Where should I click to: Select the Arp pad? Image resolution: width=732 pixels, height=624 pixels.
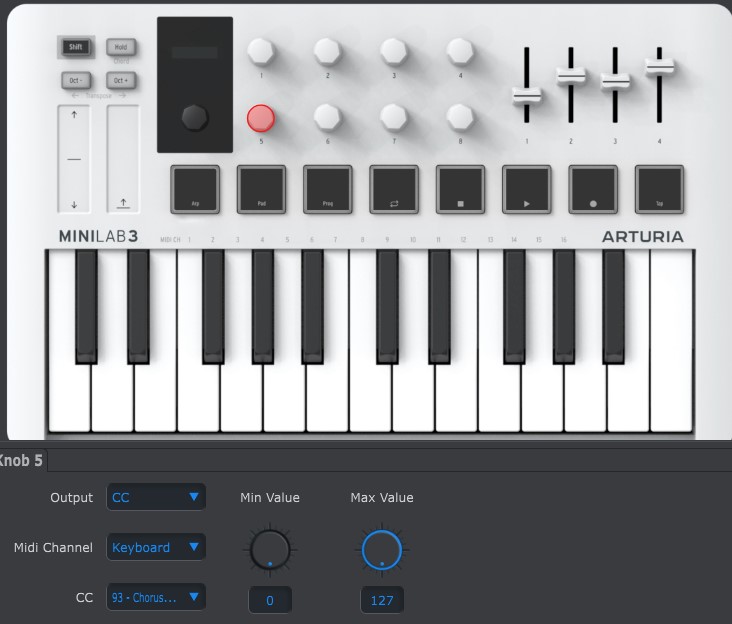tap(195, 189)
